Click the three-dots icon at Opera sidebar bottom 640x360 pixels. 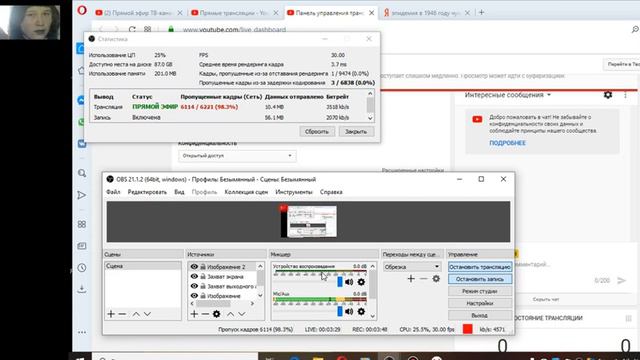[x=82, y=332]
